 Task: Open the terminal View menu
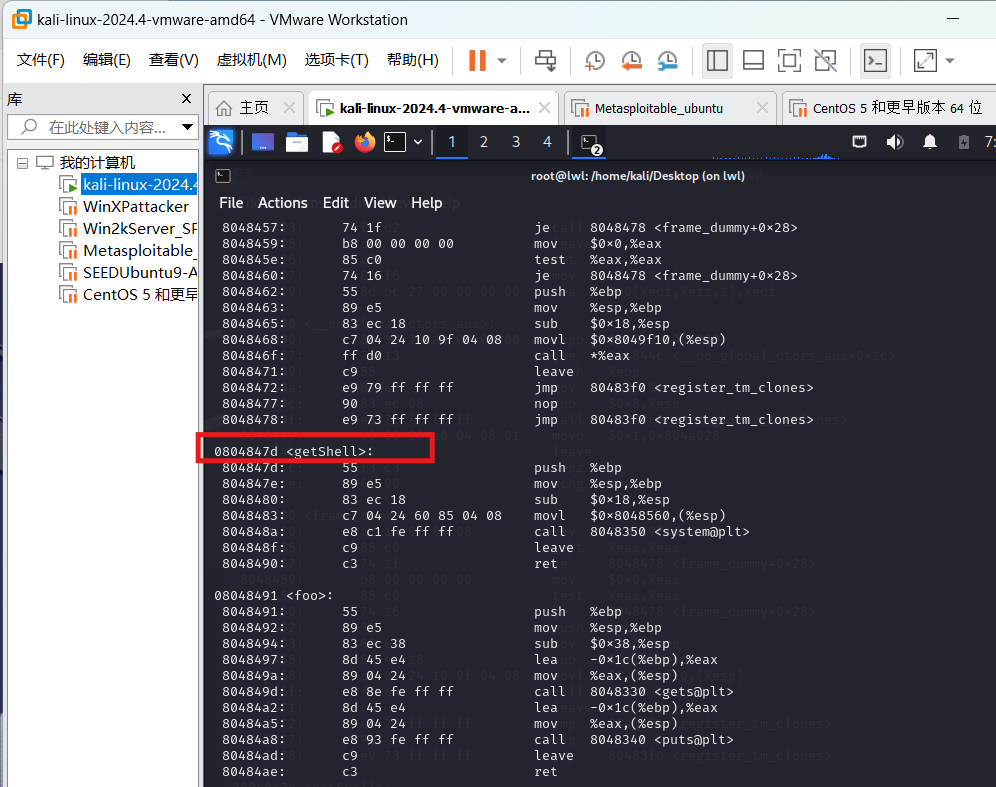[380, 203]
